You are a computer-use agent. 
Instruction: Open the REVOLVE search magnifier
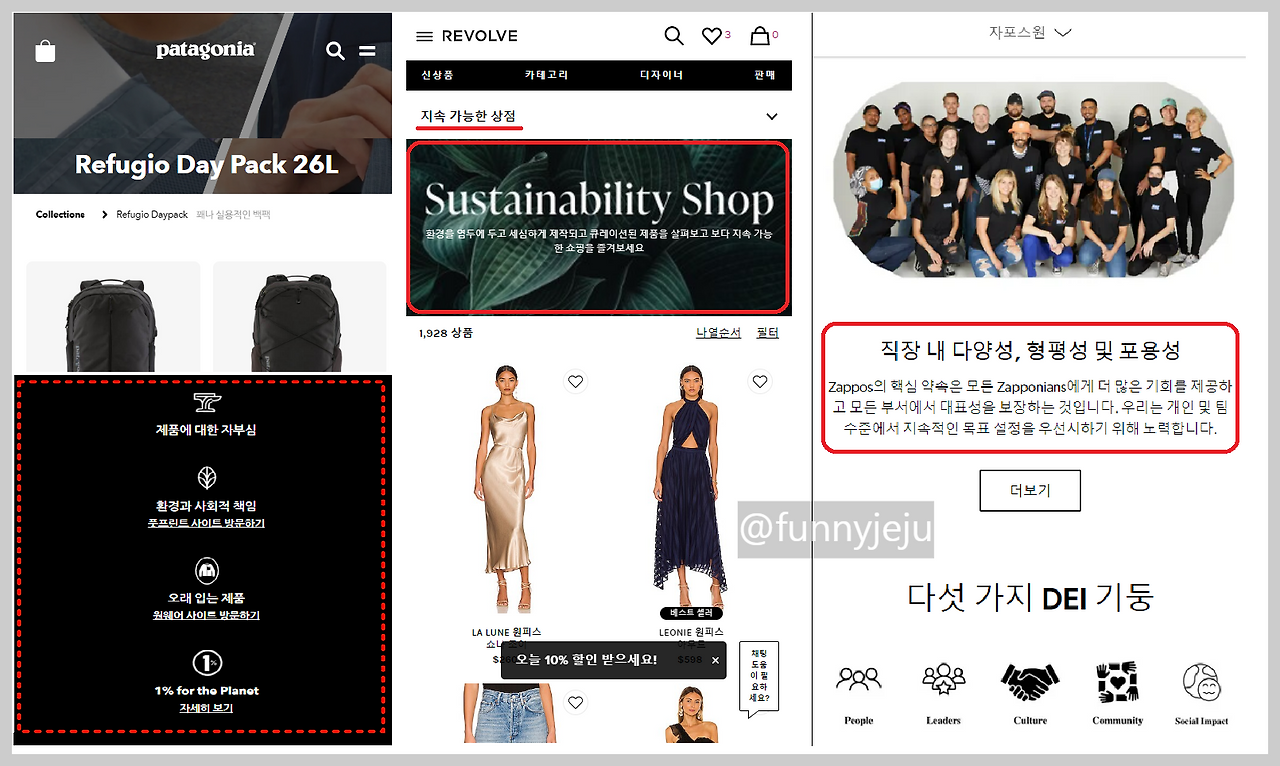point(674,36)
